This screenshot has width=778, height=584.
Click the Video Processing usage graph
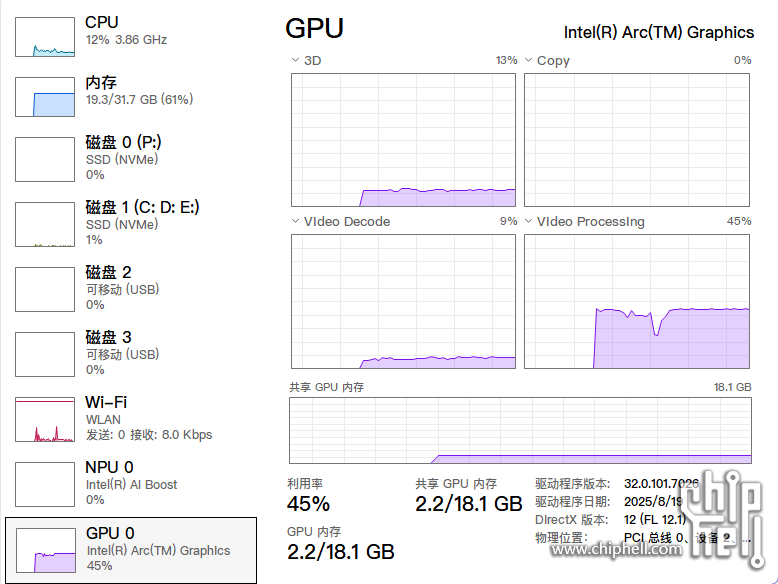[637, 301]
